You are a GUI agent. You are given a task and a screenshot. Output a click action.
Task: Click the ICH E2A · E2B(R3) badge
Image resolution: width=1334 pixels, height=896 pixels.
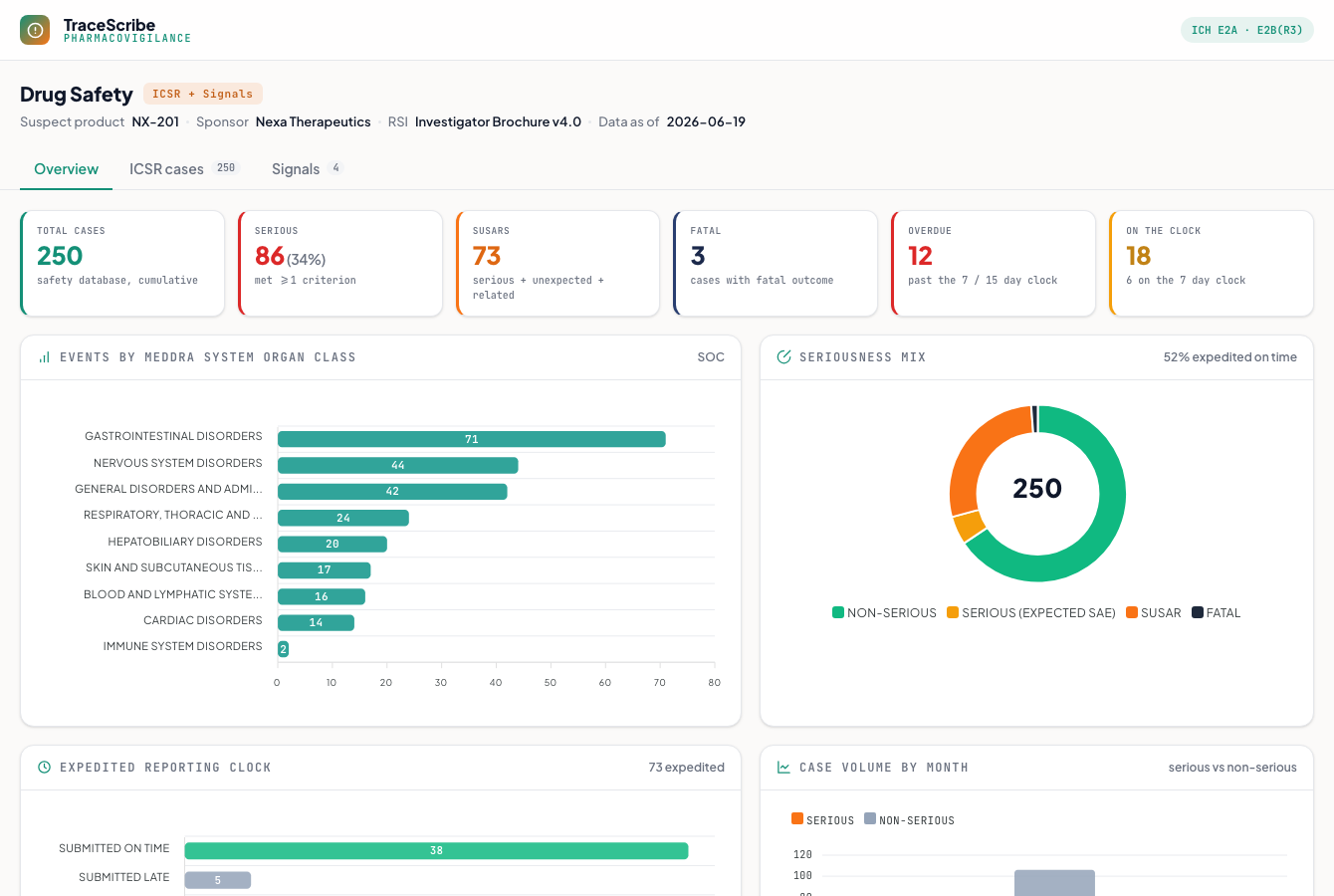pyautogui.click(x=1246, y=30)
